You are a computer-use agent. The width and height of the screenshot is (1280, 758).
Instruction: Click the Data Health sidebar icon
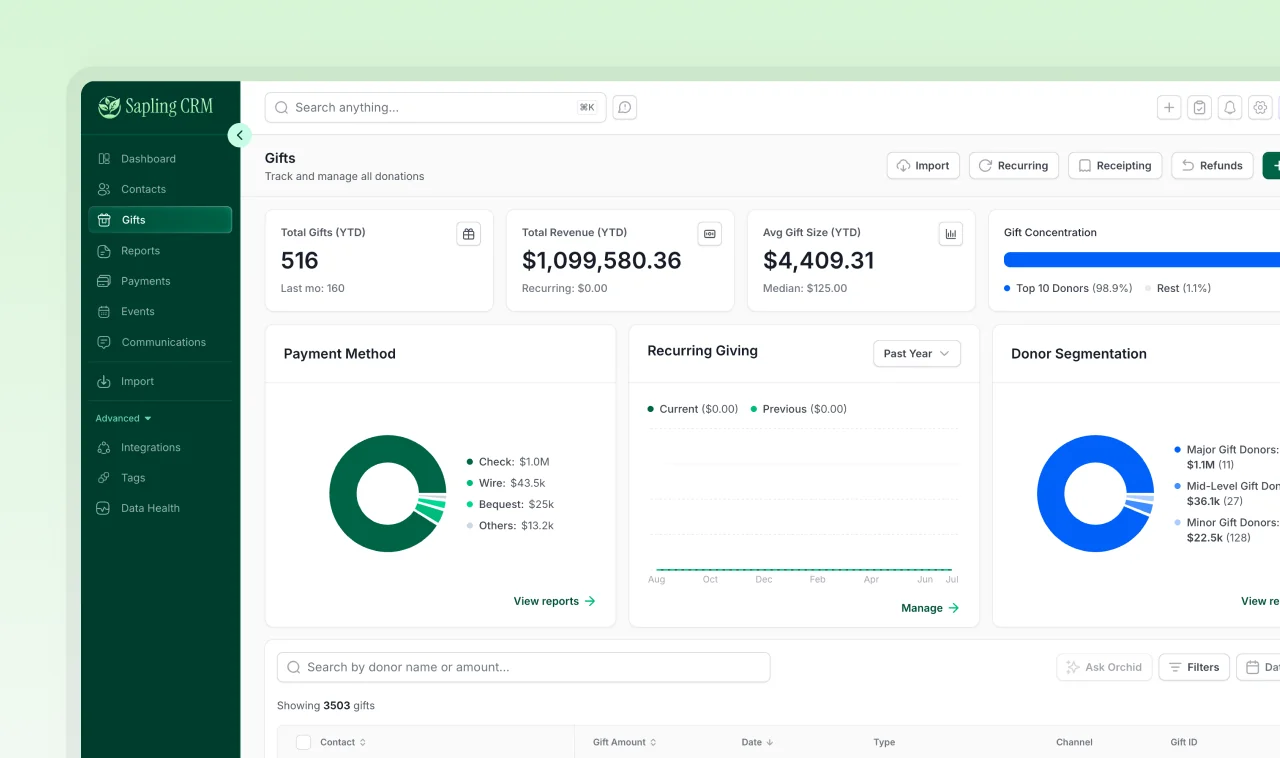[x=103, y=508]
